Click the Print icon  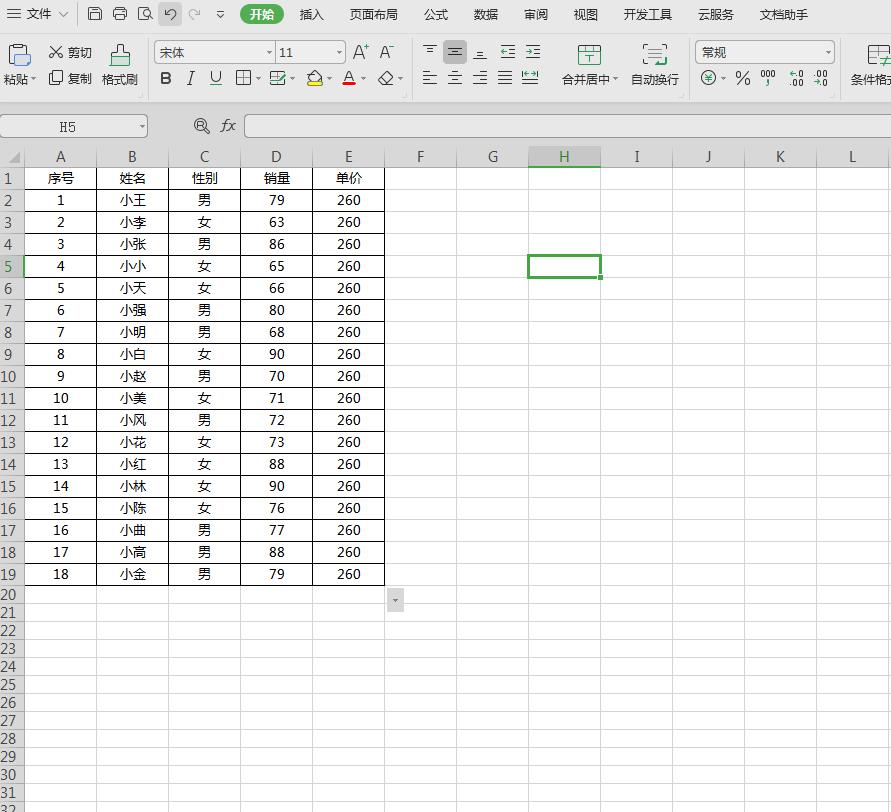119,14
